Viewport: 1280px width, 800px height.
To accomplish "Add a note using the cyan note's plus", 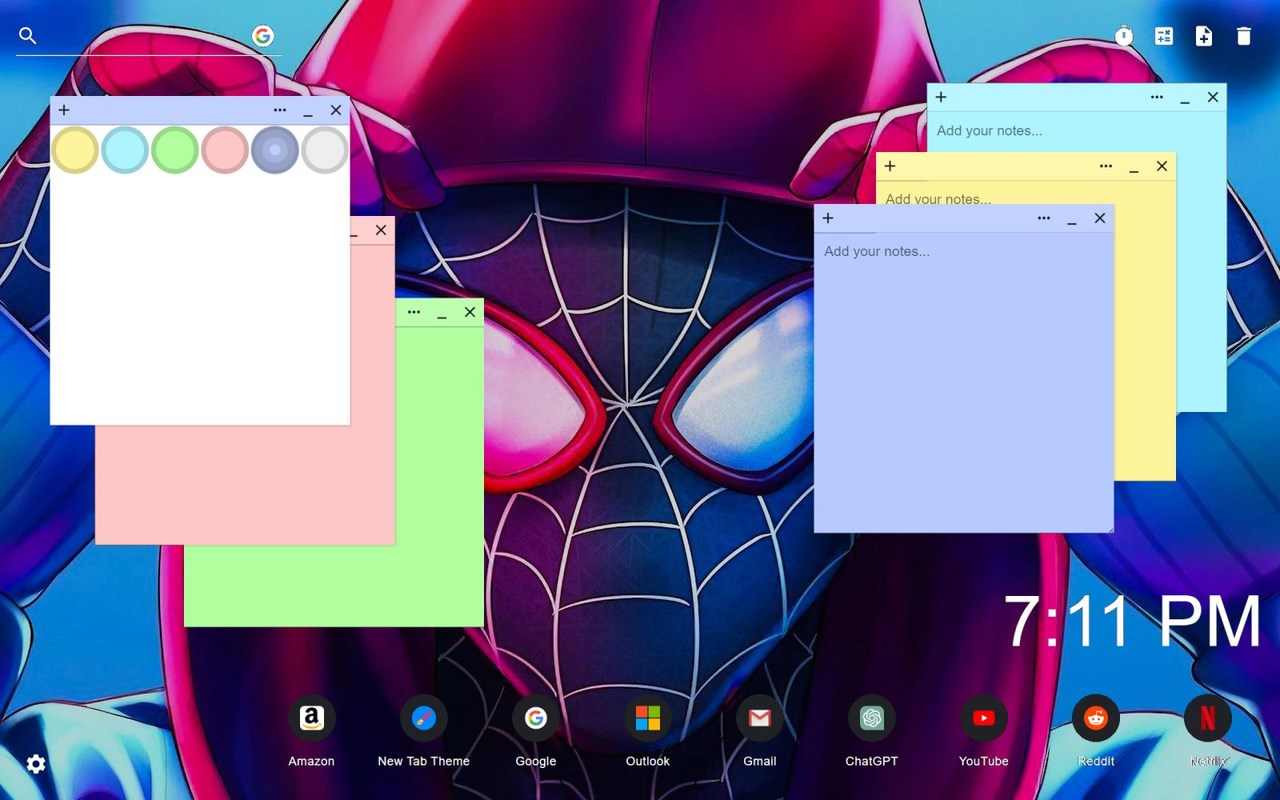I will click(941, 97).
